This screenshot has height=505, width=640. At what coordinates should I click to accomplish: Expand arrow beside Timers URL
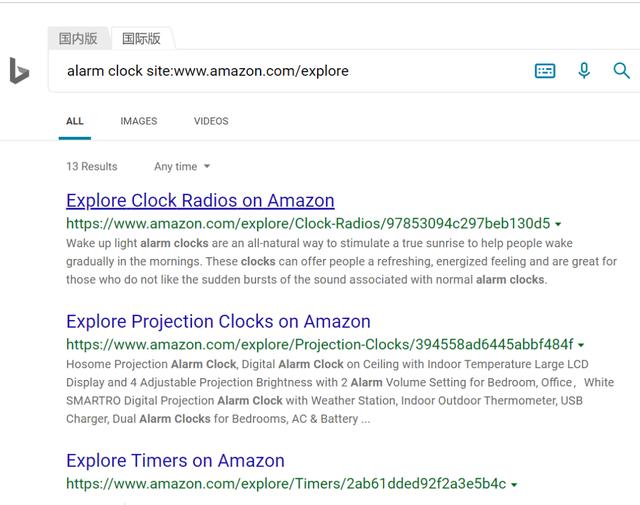tap(514, 485)
